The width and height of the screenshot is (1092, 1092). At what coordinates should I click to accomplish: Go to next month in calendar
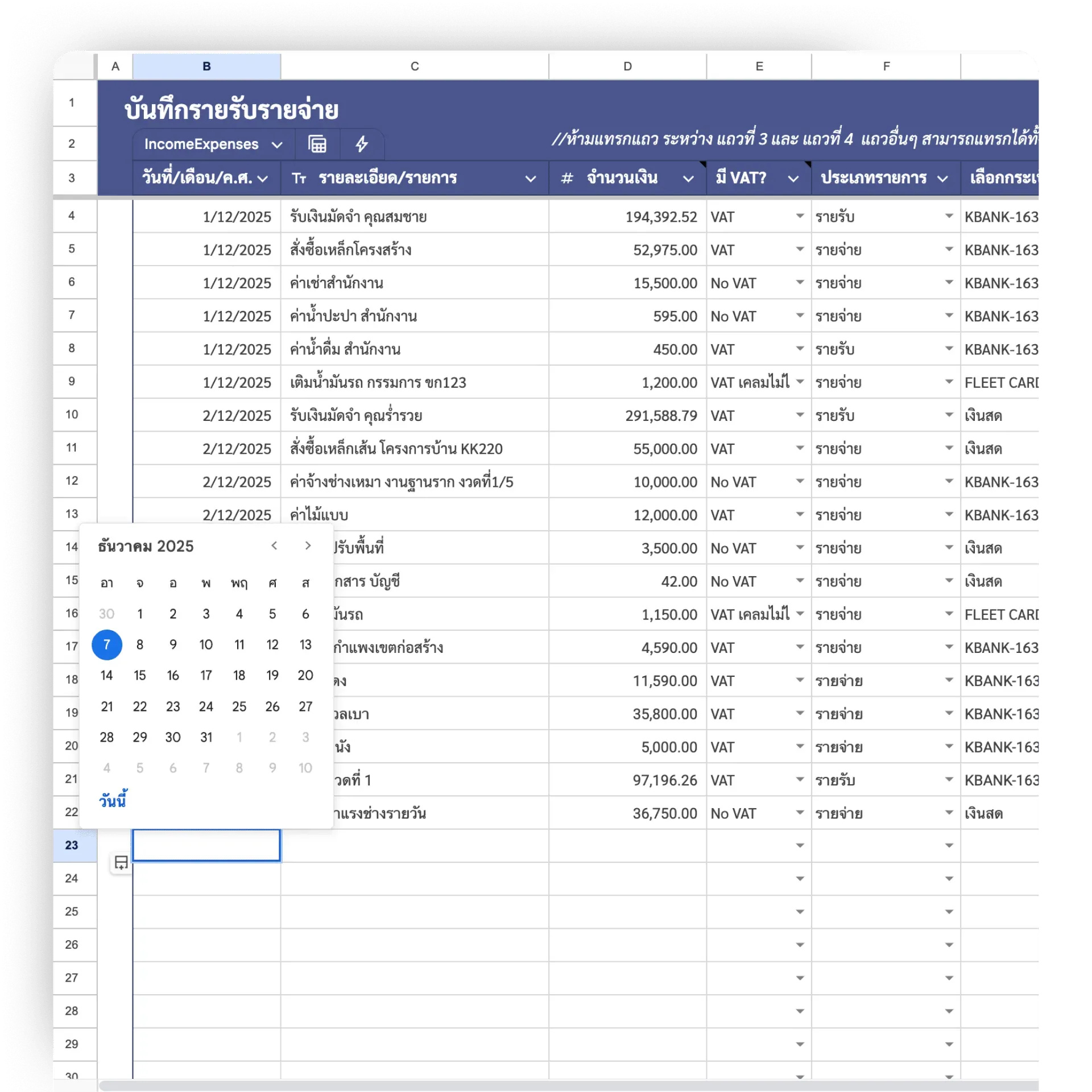point(308,546)
